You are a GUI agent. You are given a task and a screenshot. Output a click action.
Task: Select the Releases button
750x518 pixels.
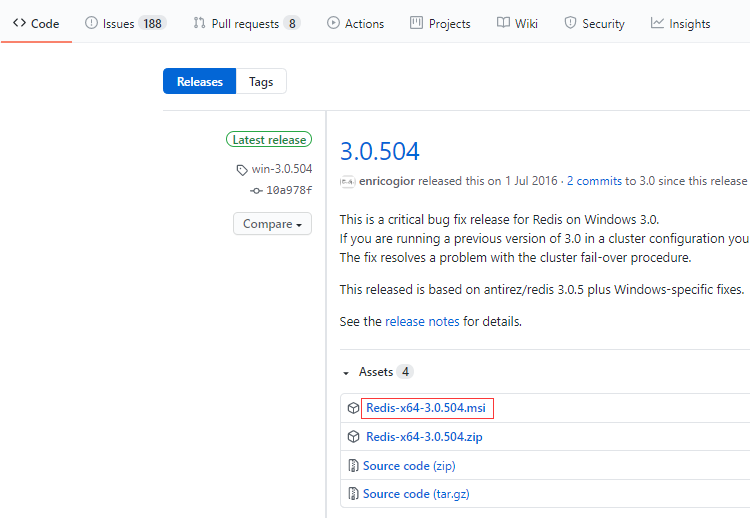click(199, 81)
